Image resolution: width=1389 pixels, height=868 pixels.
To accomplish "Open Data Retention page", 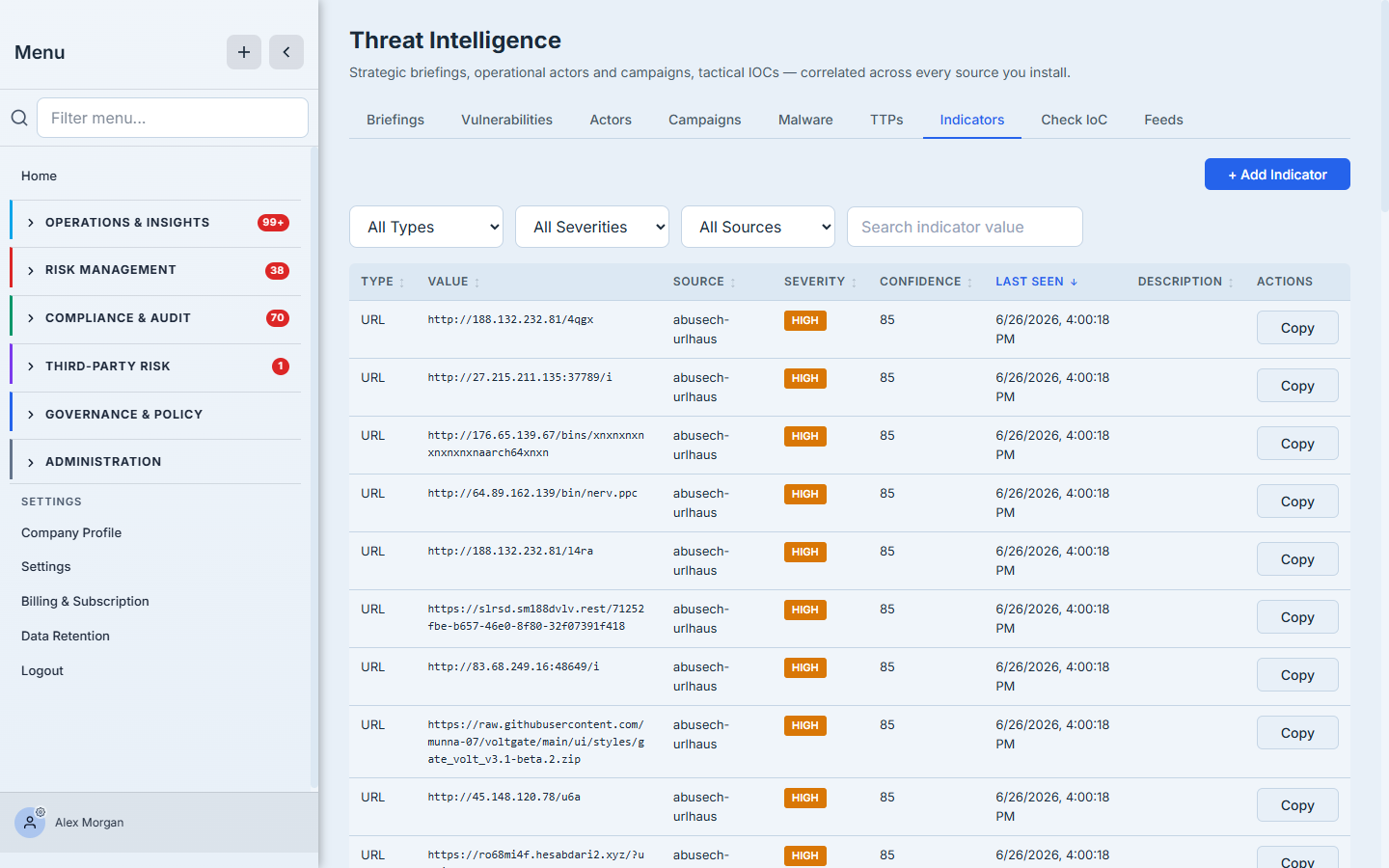I will (x=66, y=636).
